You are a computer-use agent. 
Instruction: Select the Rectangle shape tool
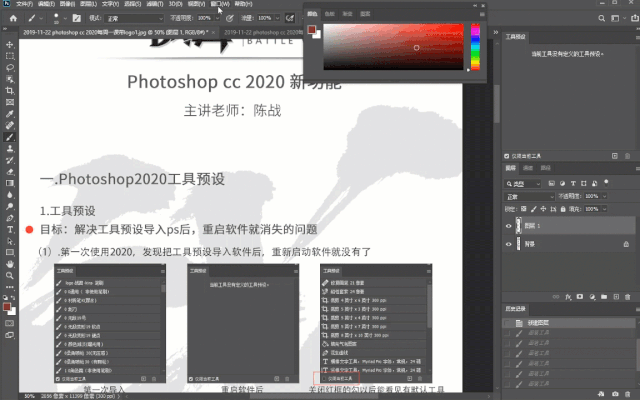click(10, 253)
